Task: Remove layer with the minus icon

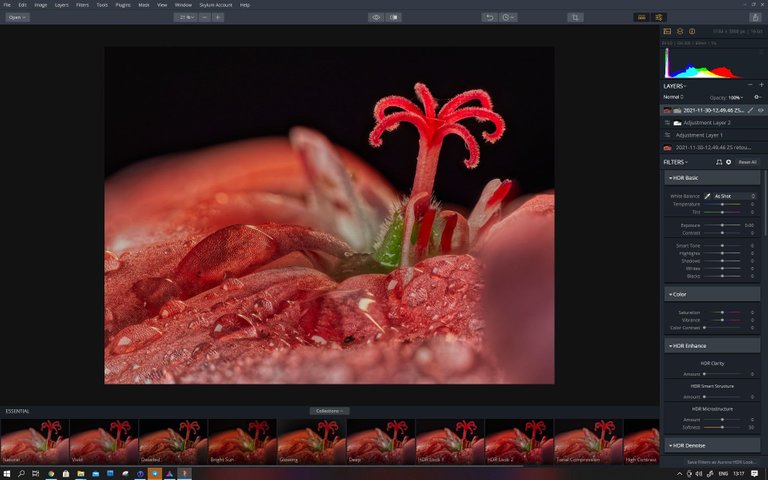Action: [x=750, y=85]
